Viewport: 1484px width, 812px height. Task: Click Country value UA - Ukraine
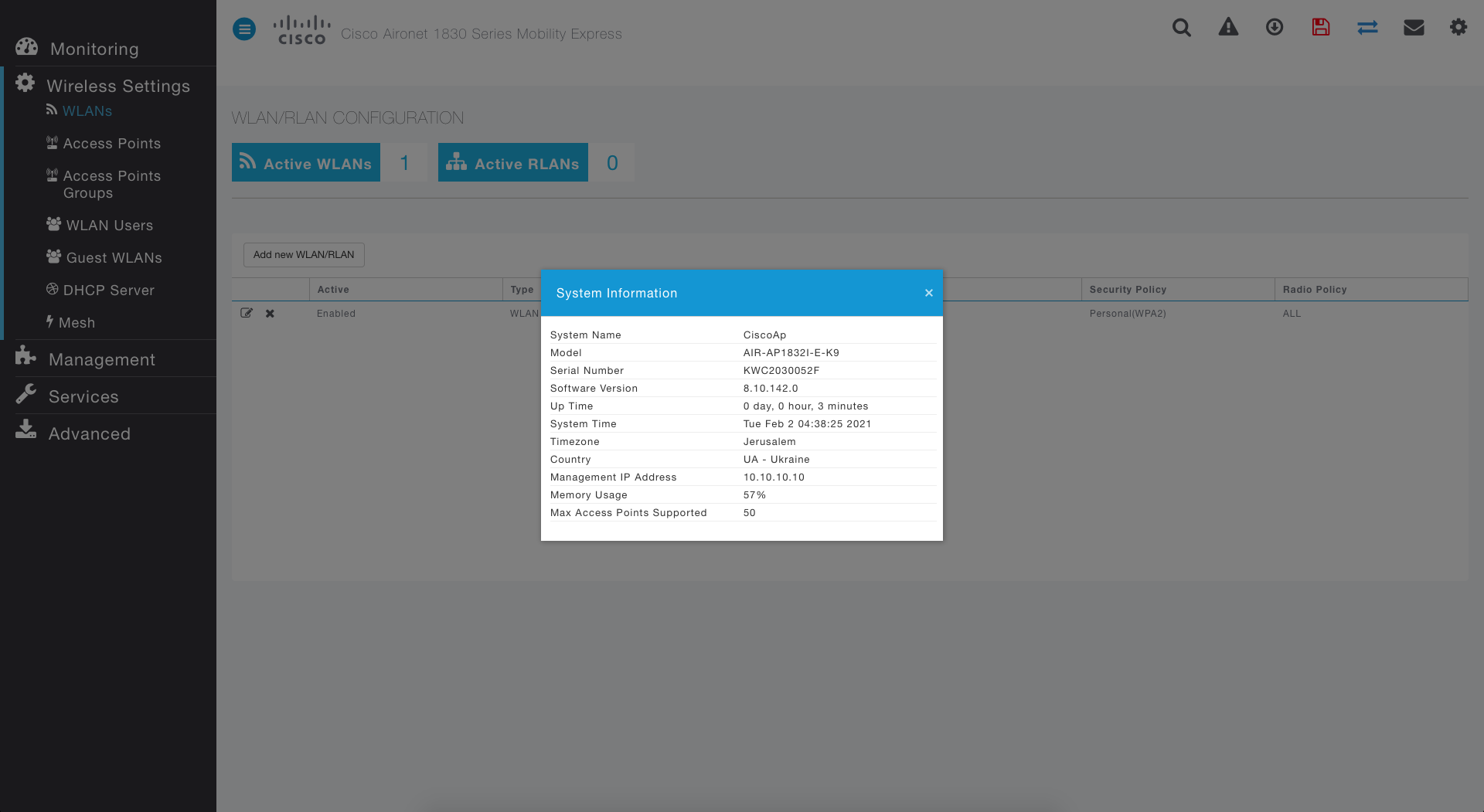pyautogui.click(x=776, y=460)
